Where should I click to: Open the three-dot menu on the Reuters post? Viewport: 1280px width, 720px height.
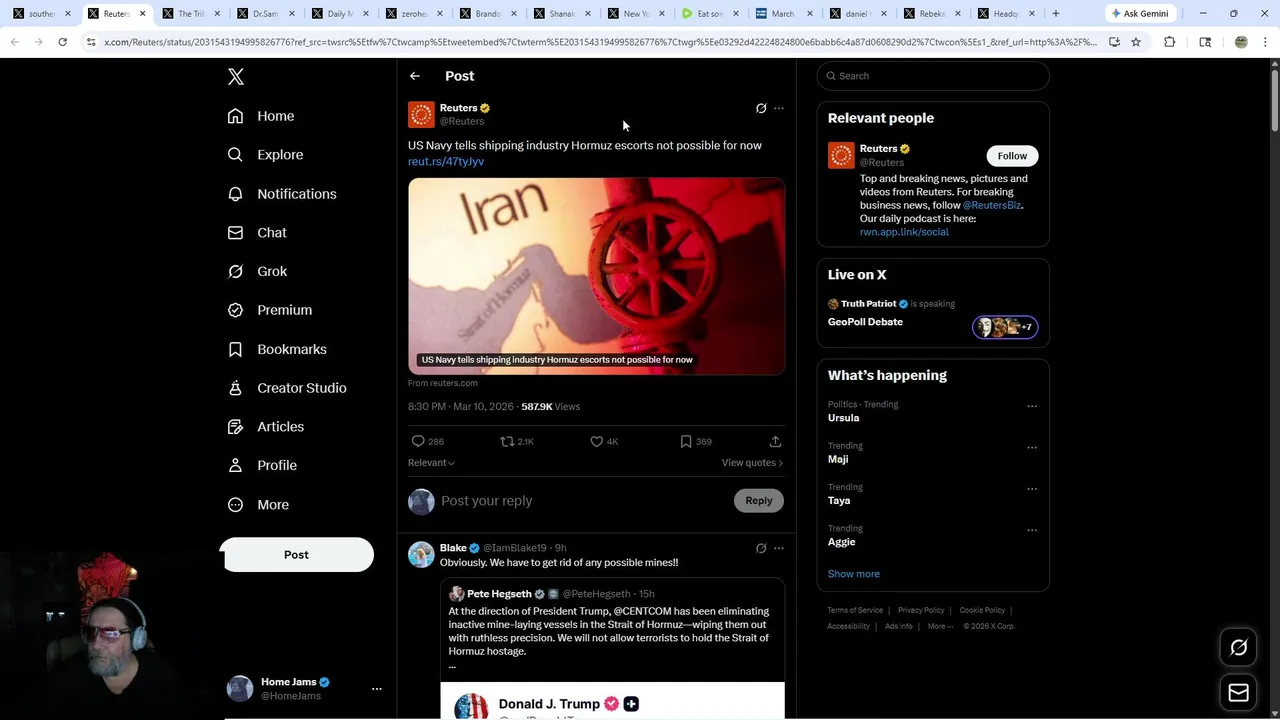coord(779,108)
